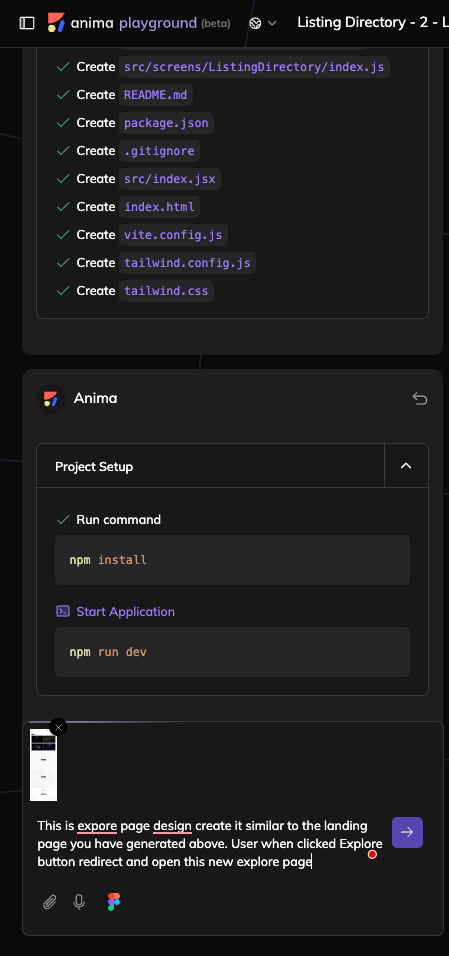
Task: Send the prompt with arrow button
Action: coord(407,832)
